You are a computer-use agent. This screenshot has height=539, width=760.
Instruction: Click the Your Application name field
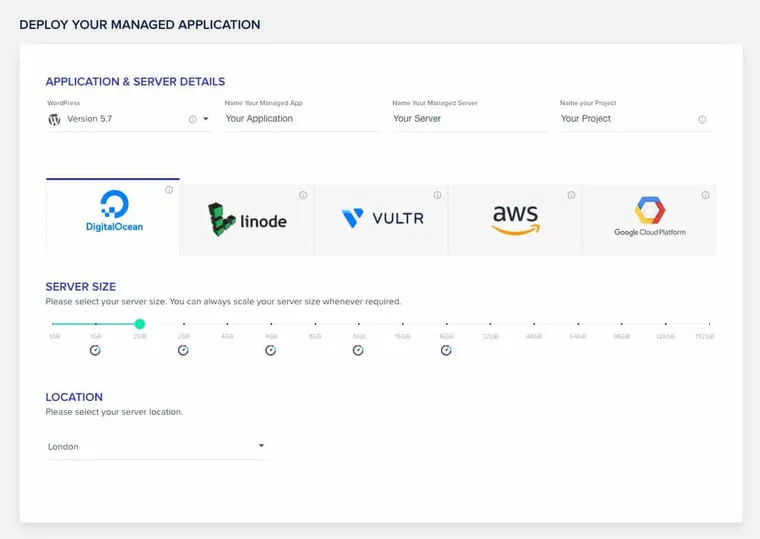302,119
